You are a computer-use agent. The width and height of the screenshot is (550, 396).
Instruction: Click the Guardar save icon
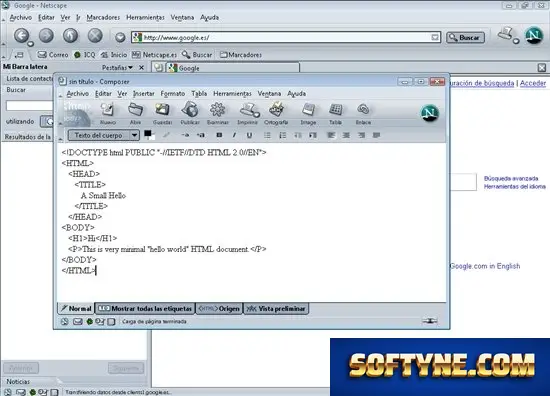162,113
